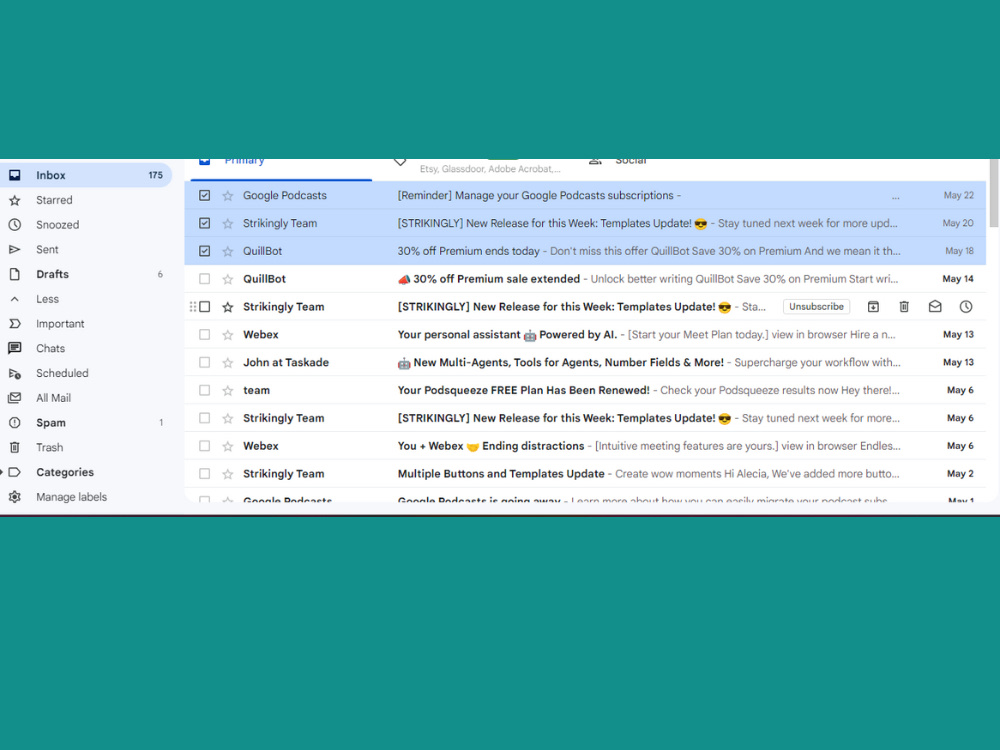Image resolution: width=1000 pixels, height=750 pixels.
Task: Click the Sent arrow icon
Action: (x=15, y=249)
